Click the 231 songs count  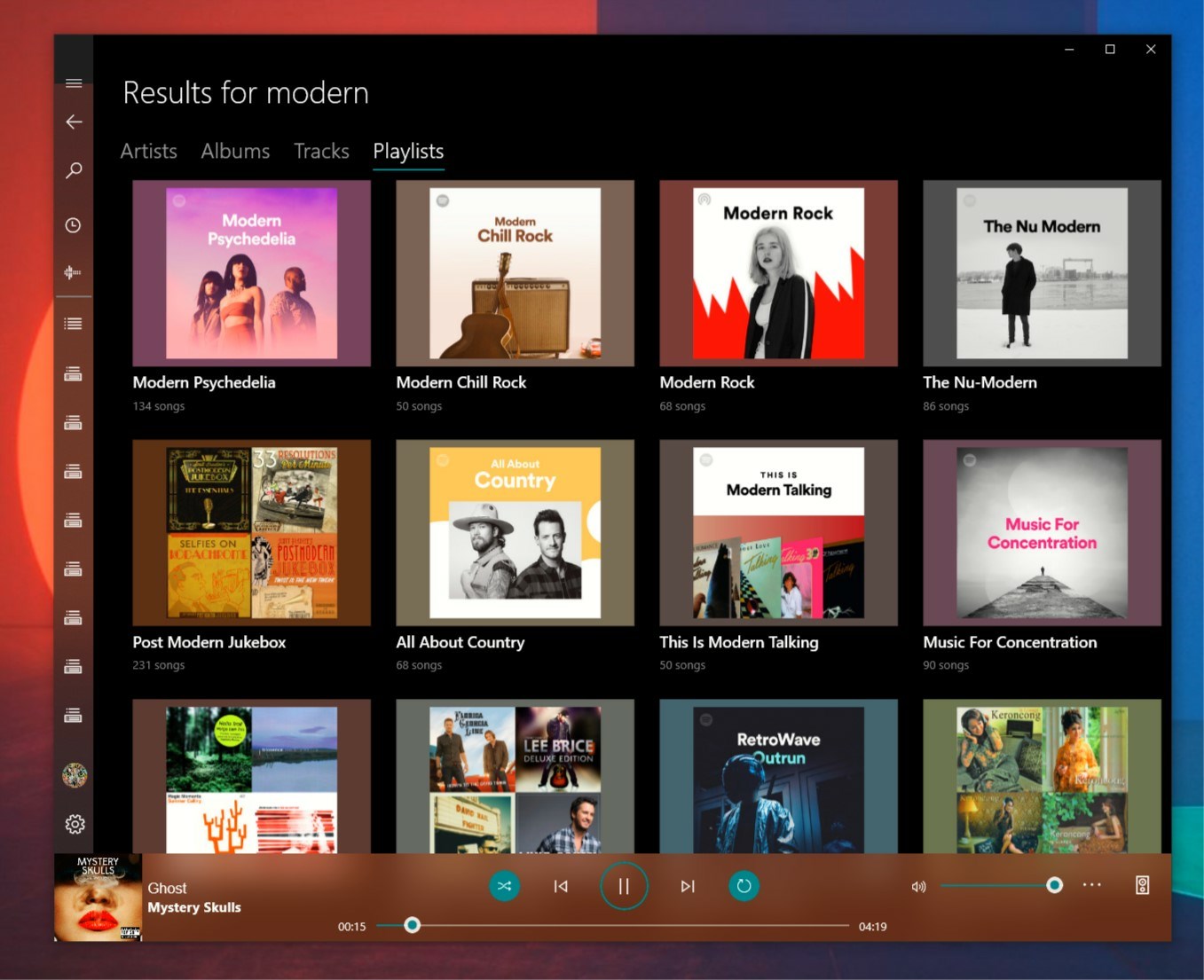[159, 665]
